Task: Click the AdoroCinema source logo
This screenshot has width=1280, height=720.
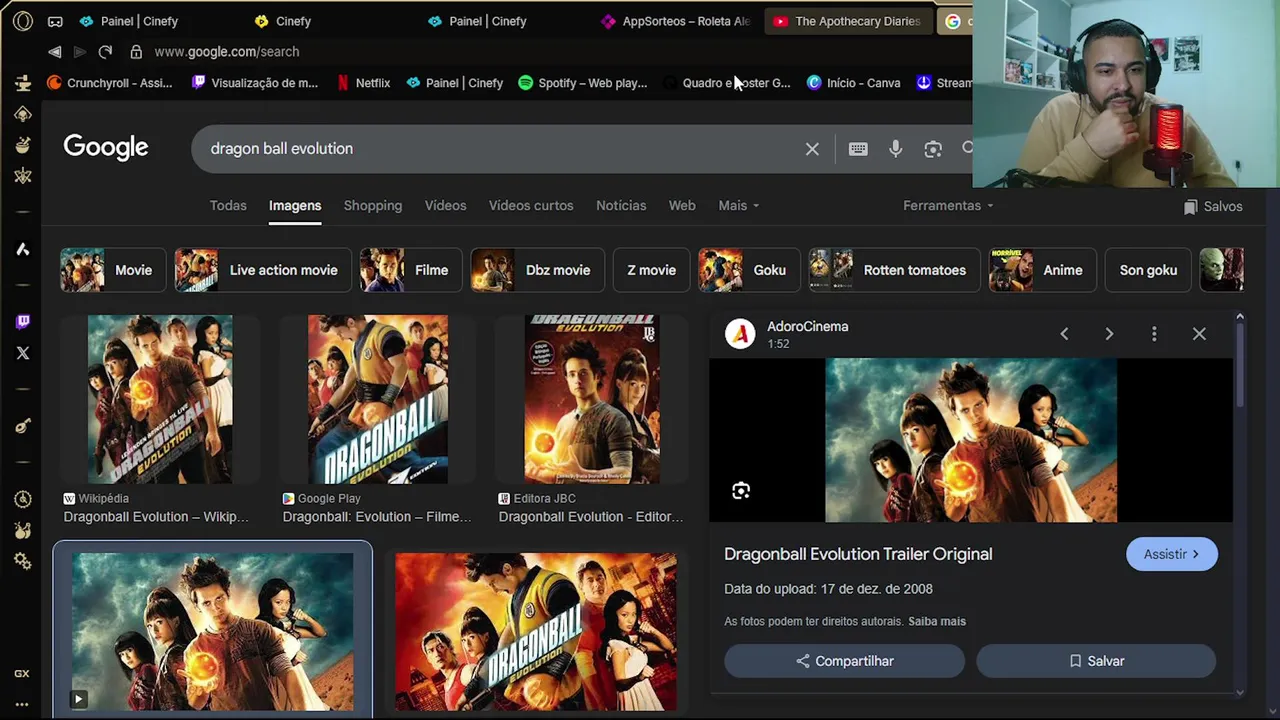Action: (740, 334)
